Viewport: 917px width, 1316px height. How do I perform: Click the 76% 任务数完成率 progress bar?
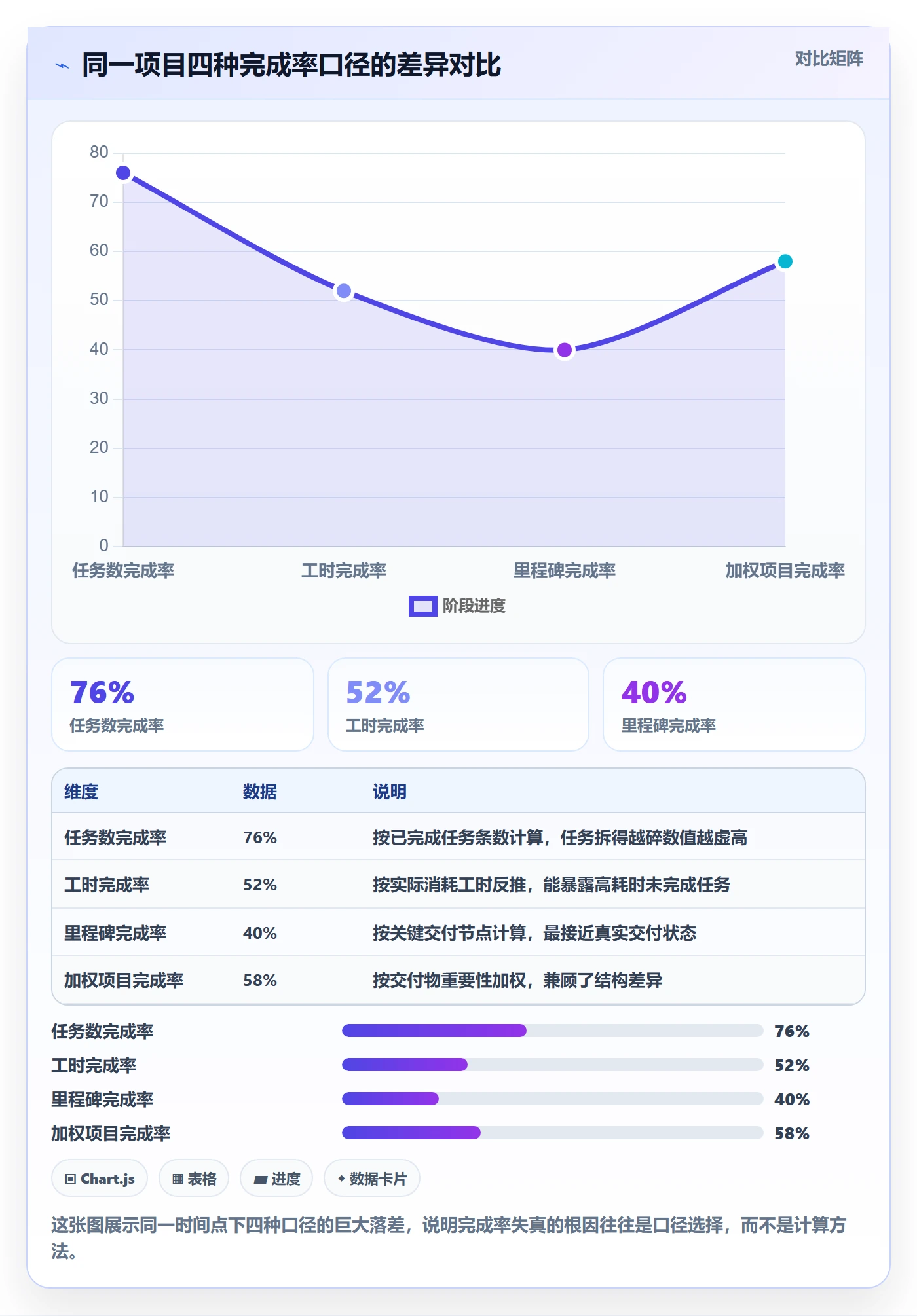pyautogui.click(x=553, y=1031)
